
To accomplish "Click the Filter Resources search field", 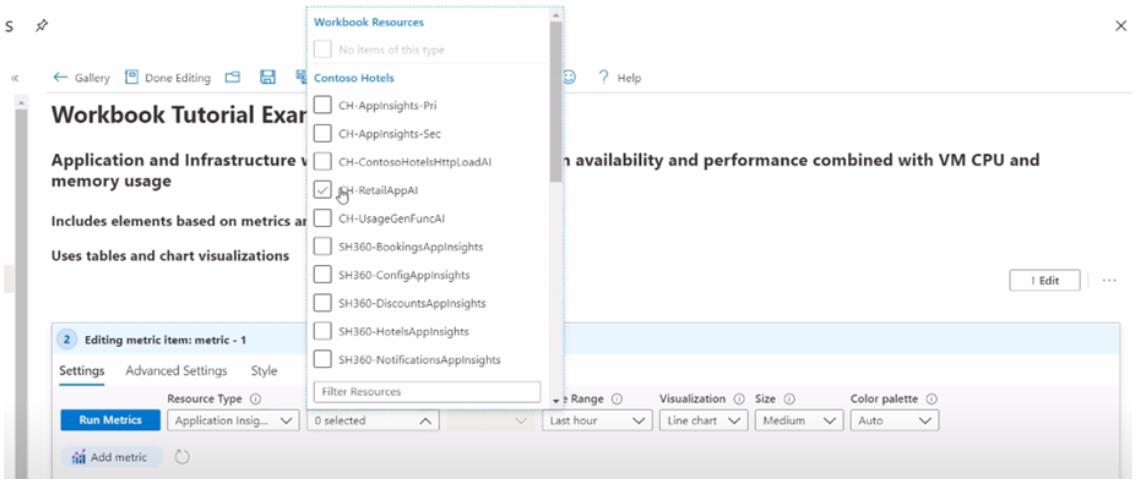I will click(427, 391).
